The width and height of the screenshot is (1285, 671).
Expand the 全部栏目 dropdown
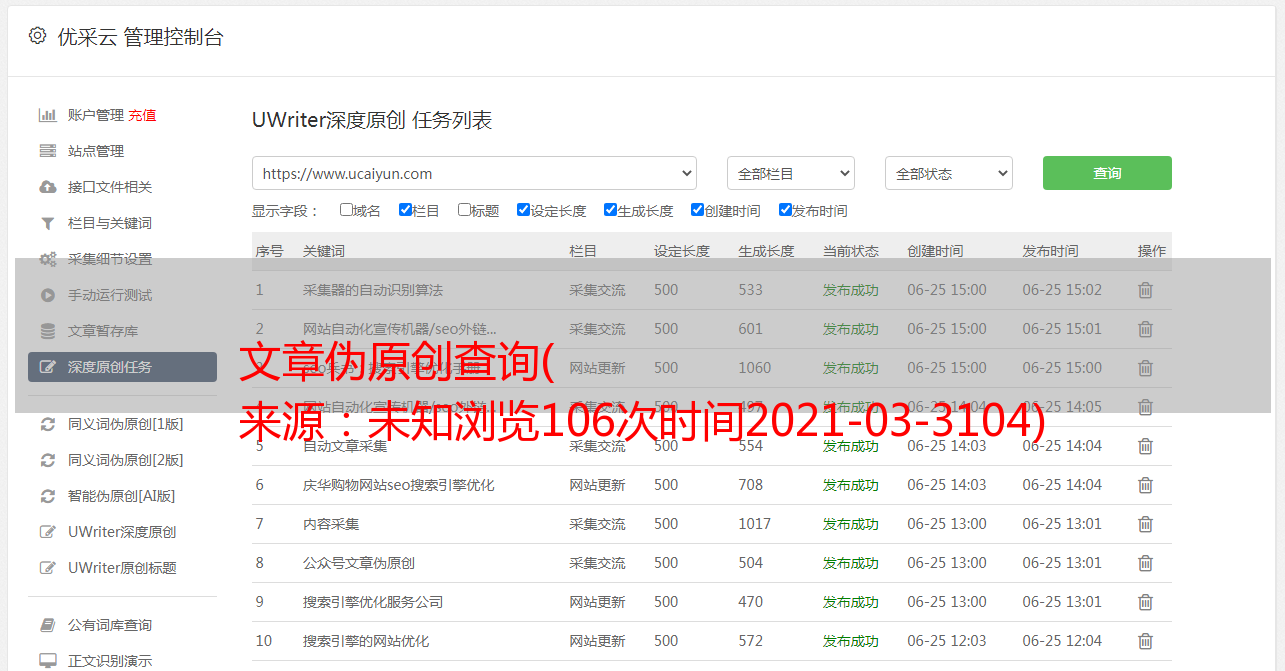click(x=791, y=173)
